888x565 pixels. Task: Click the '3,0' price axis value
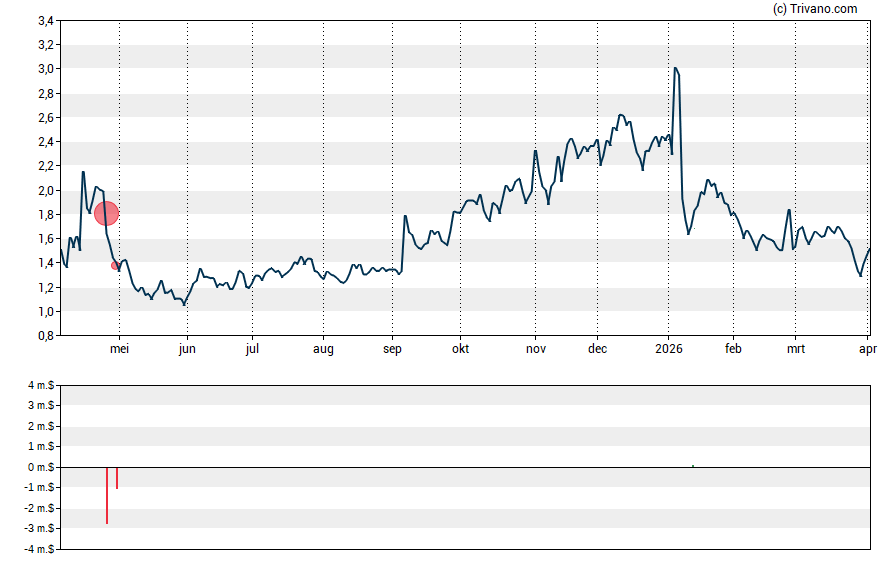(45, 69)
